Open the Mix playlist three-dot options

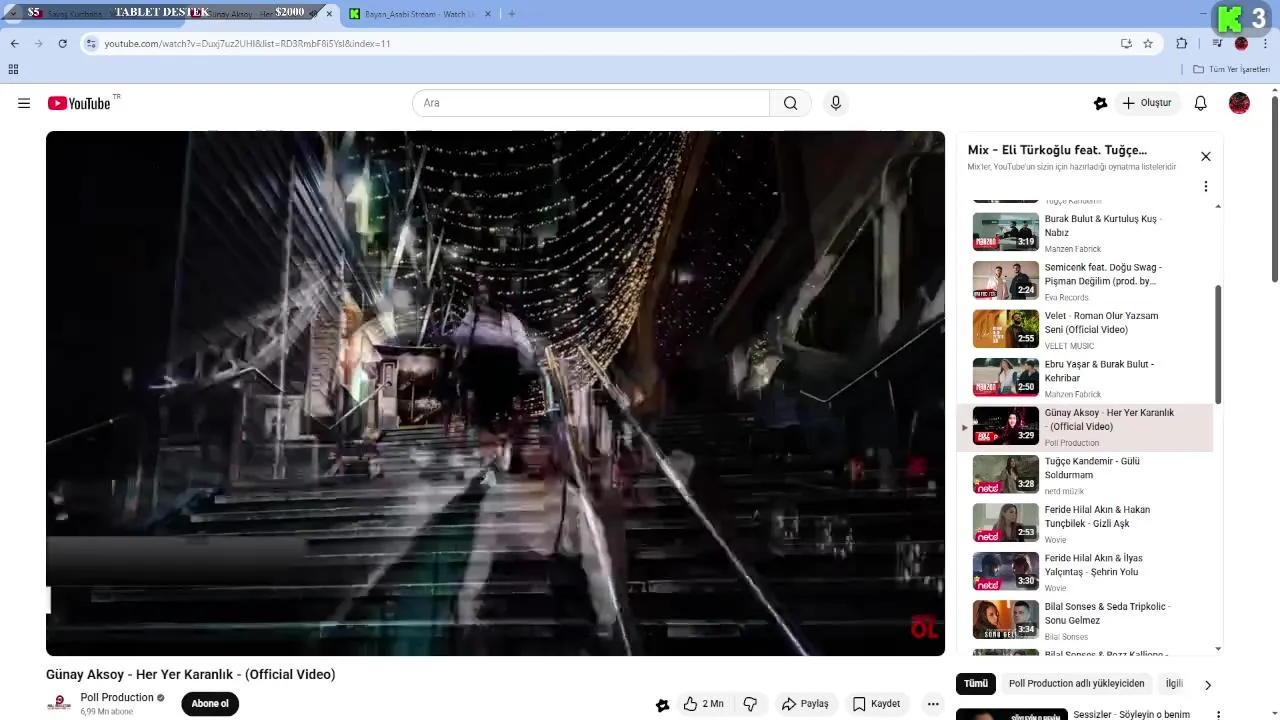point(1206,186)
